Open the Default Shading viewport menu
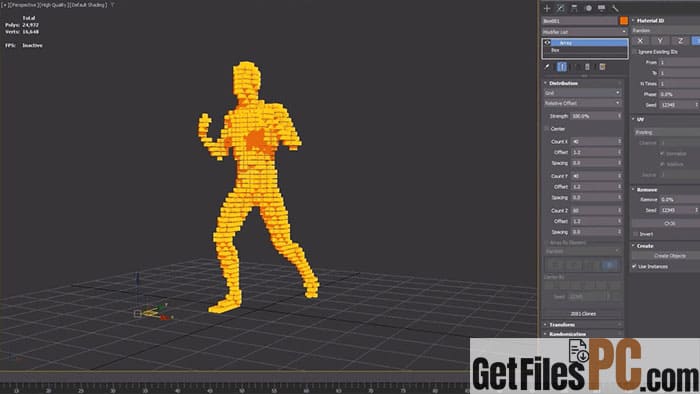700x394 pixels. coord(88,5)
